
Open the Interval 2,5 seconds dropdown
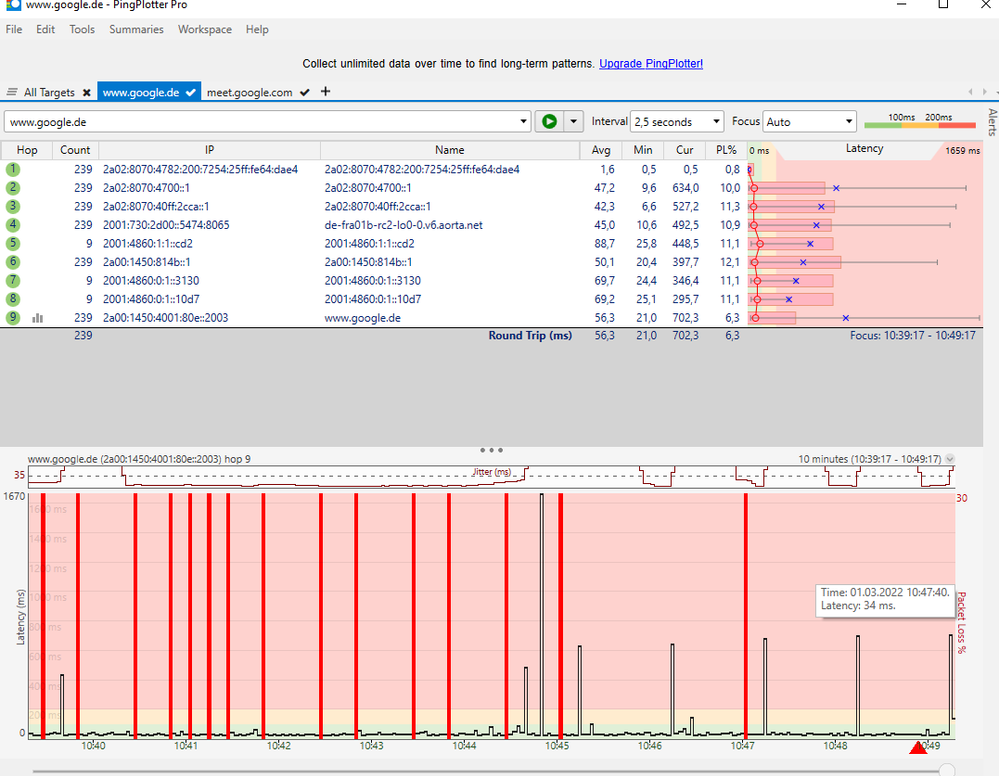coord(716,122)
